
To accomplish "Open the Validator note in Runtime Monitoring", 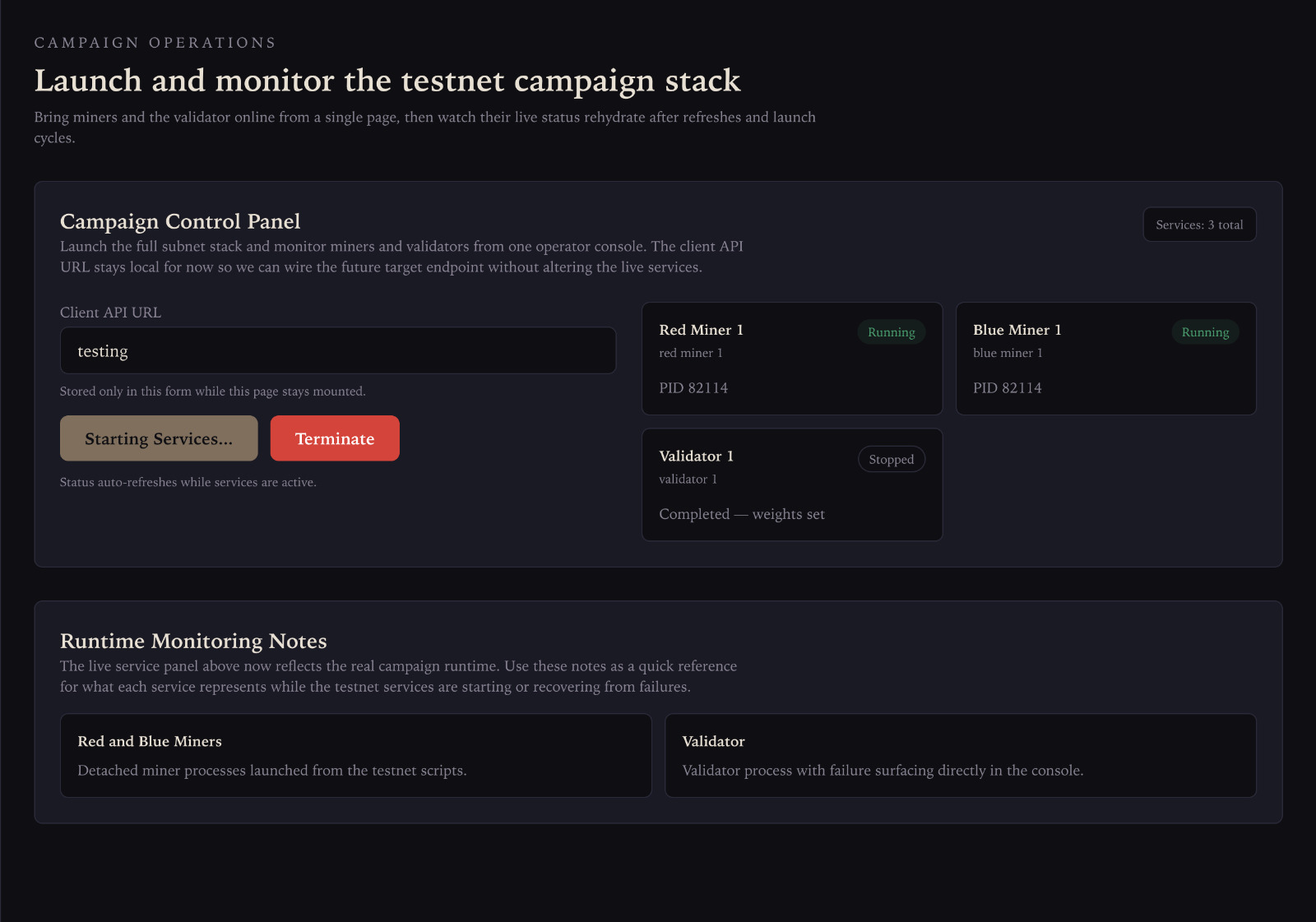I will 960,755.
